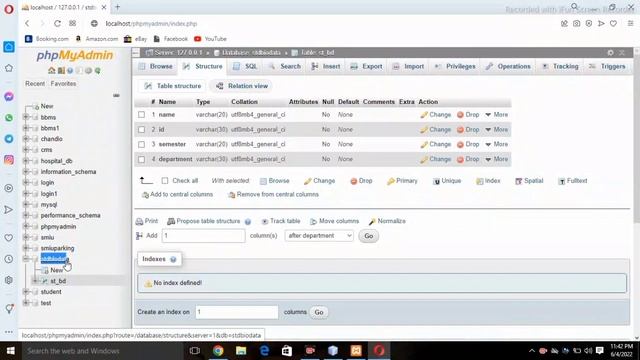Click Change for the semester column

[x=436, y=144]
